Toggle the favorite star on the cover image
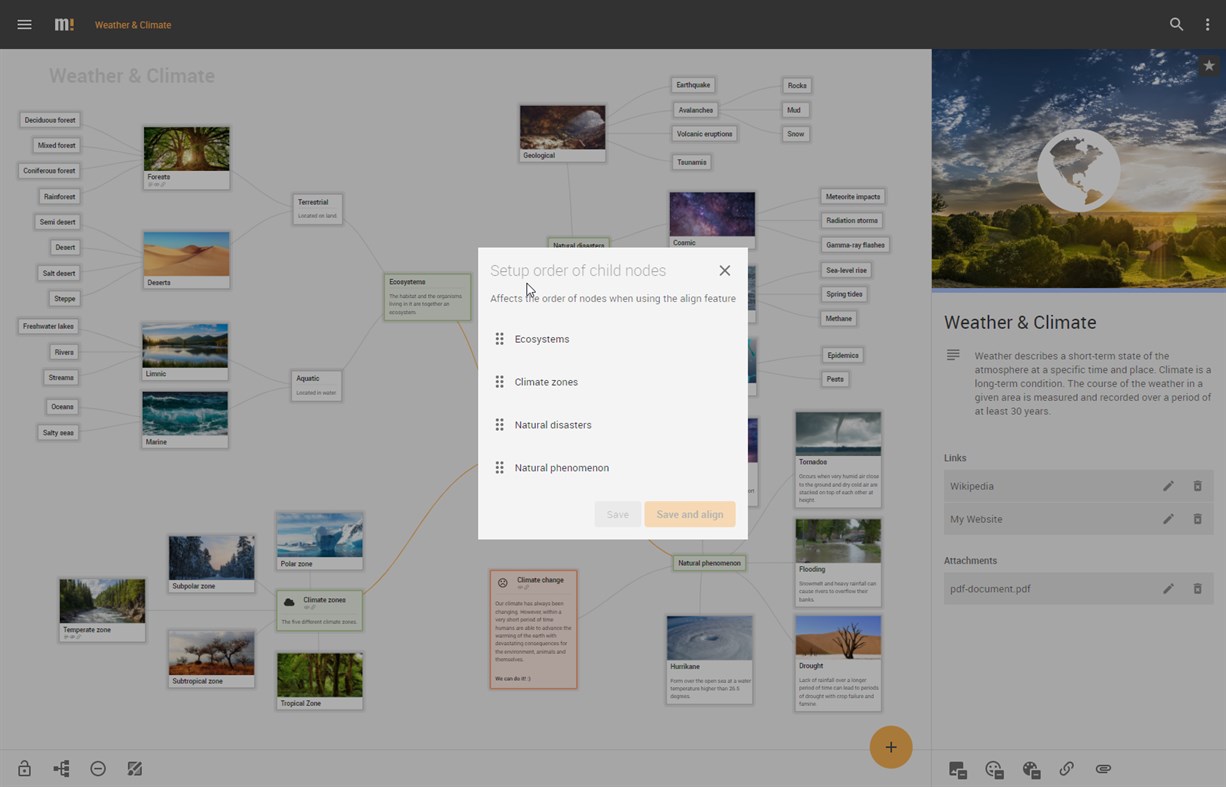Viewport: 1226px width, 787px height. pyautogui.click(x=1209, y=65)
